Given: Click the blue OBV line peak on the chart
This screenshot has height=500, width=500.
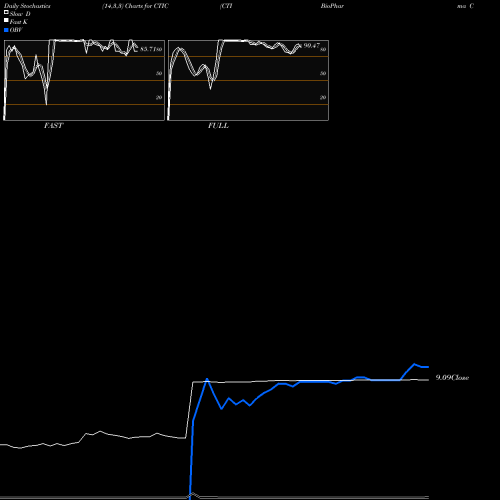Looking at the screenshot, I should point(414,364).
